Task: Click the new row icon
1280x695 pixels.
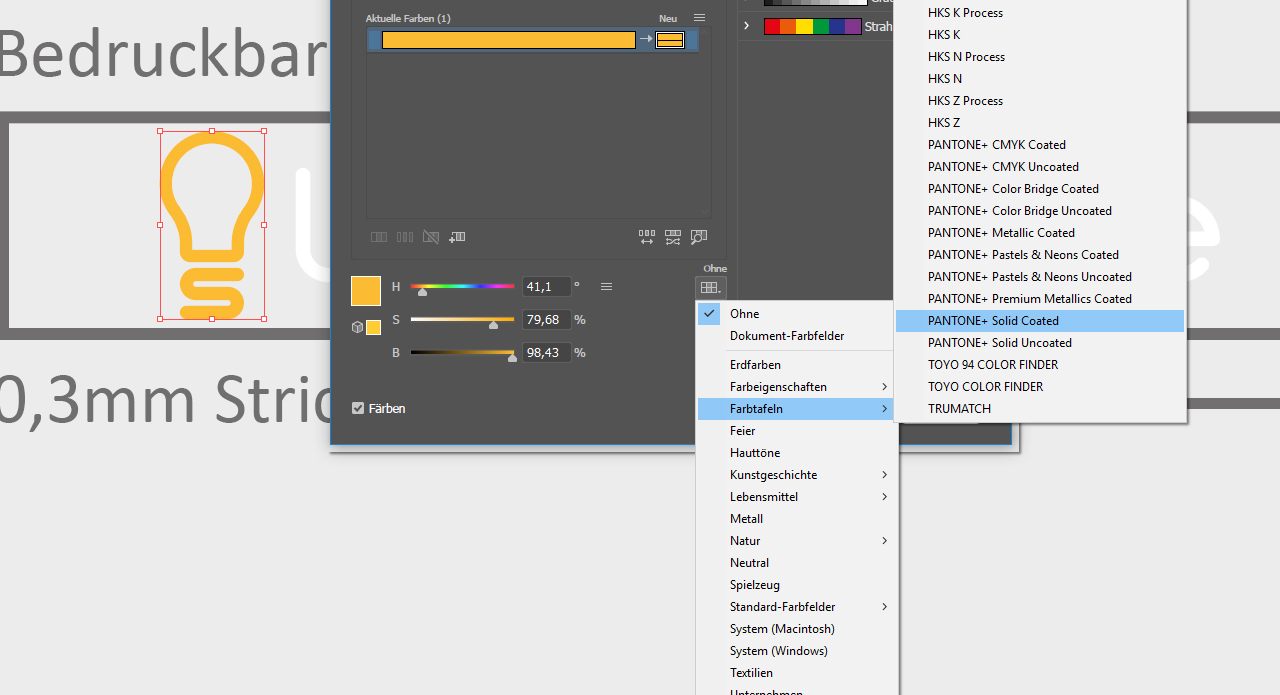Action: pyautogui.click(x=457, y=237)
